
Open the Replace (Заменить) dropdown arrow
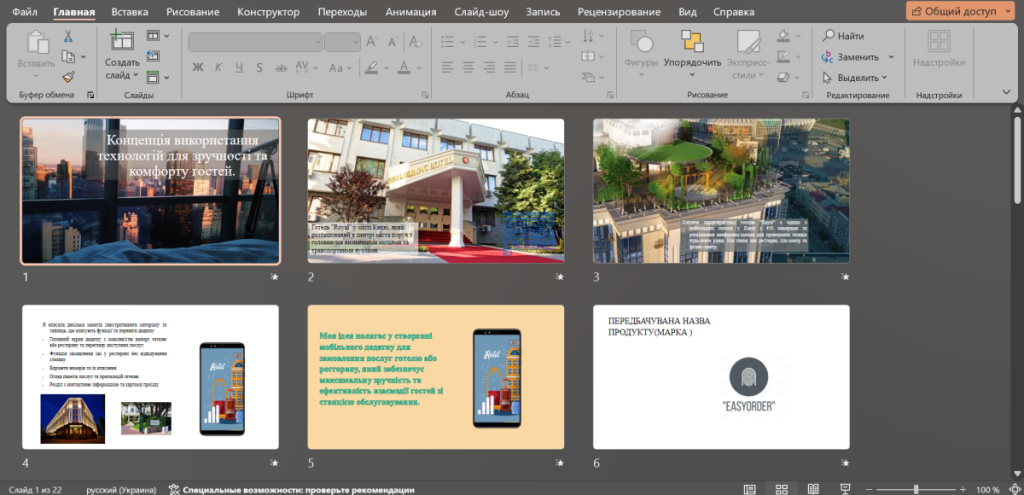coord(891,57)
